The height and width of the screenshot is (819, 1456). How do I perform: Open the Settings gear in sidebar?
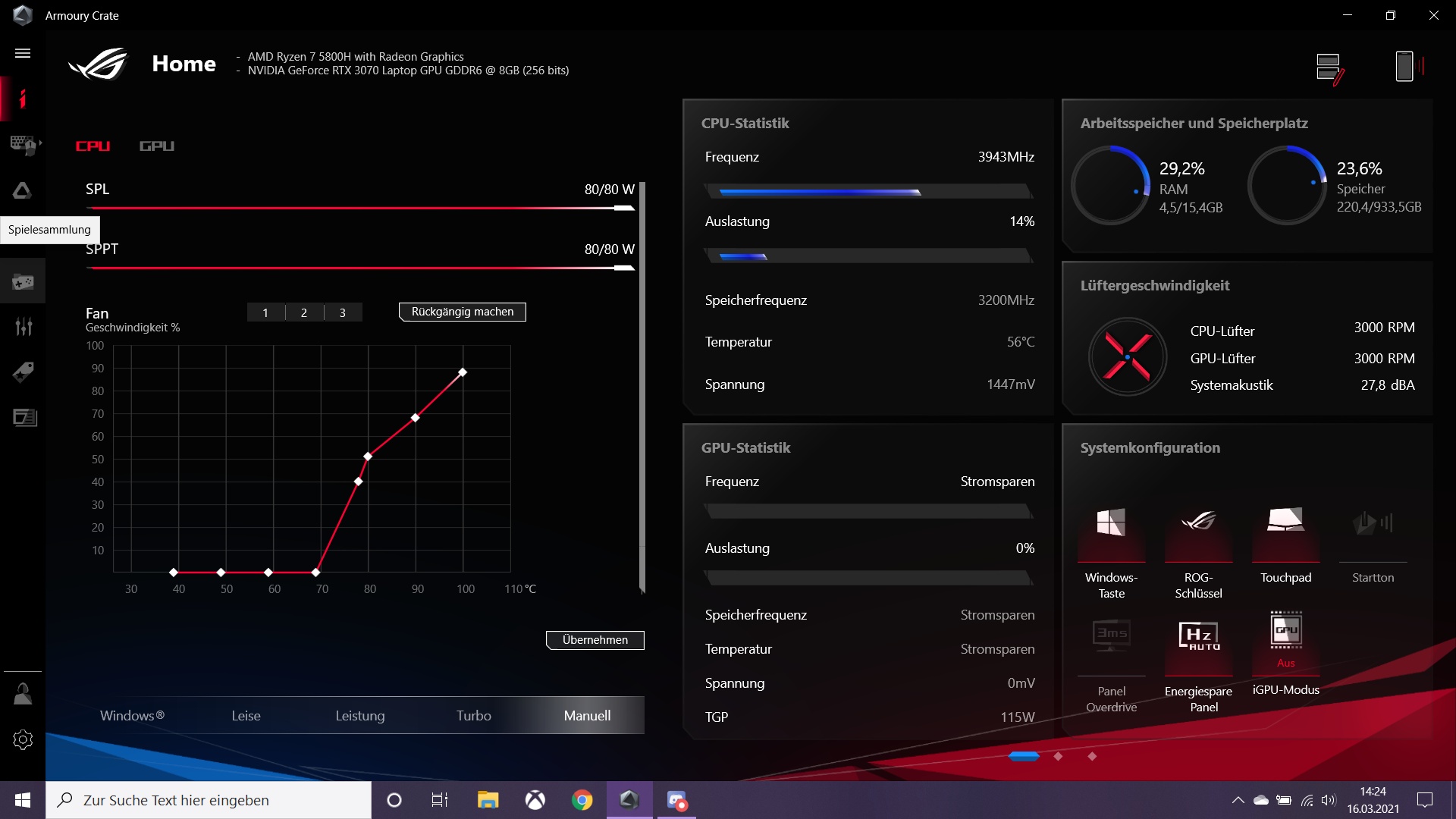[23, 739]
